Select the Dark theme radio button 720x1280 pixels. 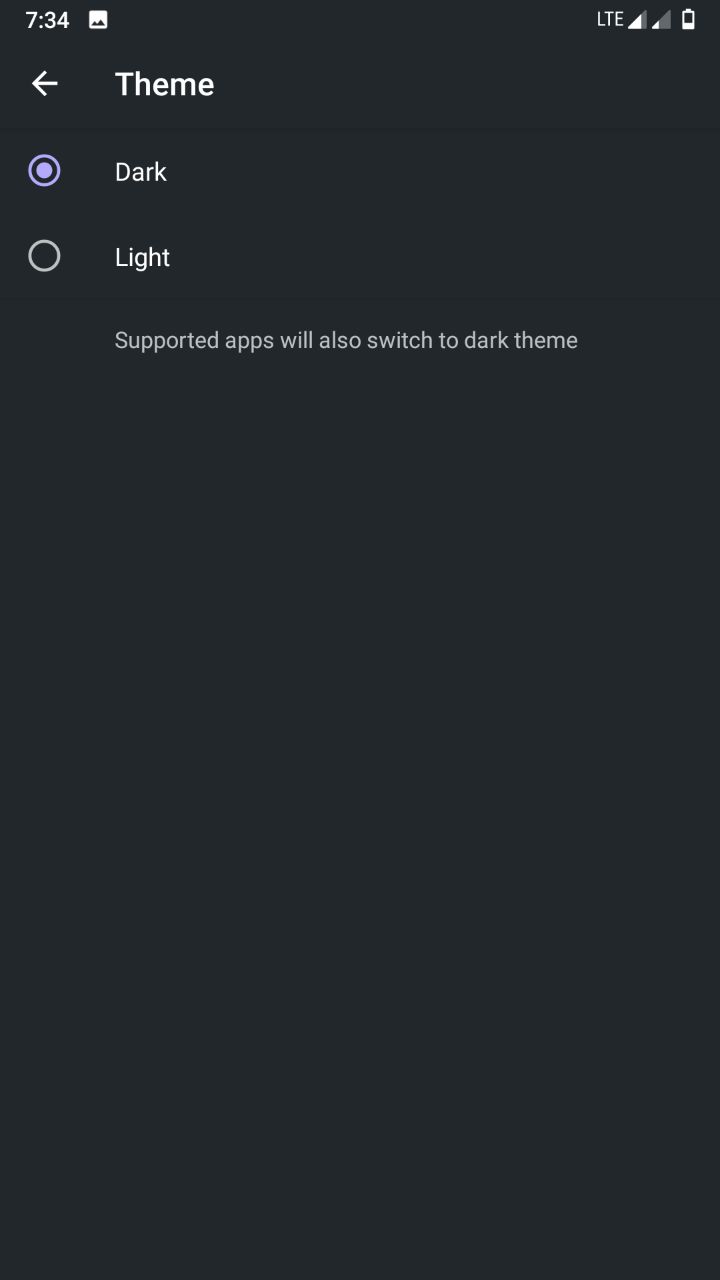point(44,171)
